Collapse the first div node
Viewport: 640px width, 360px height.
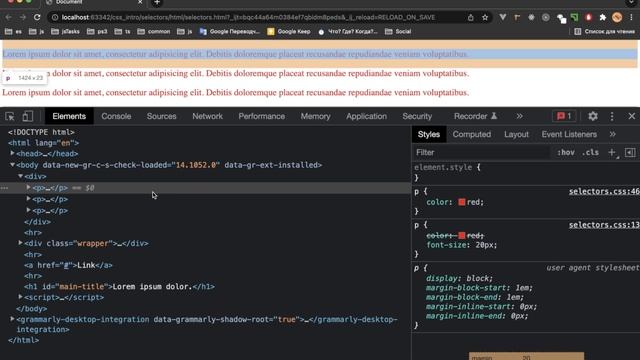click(20, 176)
